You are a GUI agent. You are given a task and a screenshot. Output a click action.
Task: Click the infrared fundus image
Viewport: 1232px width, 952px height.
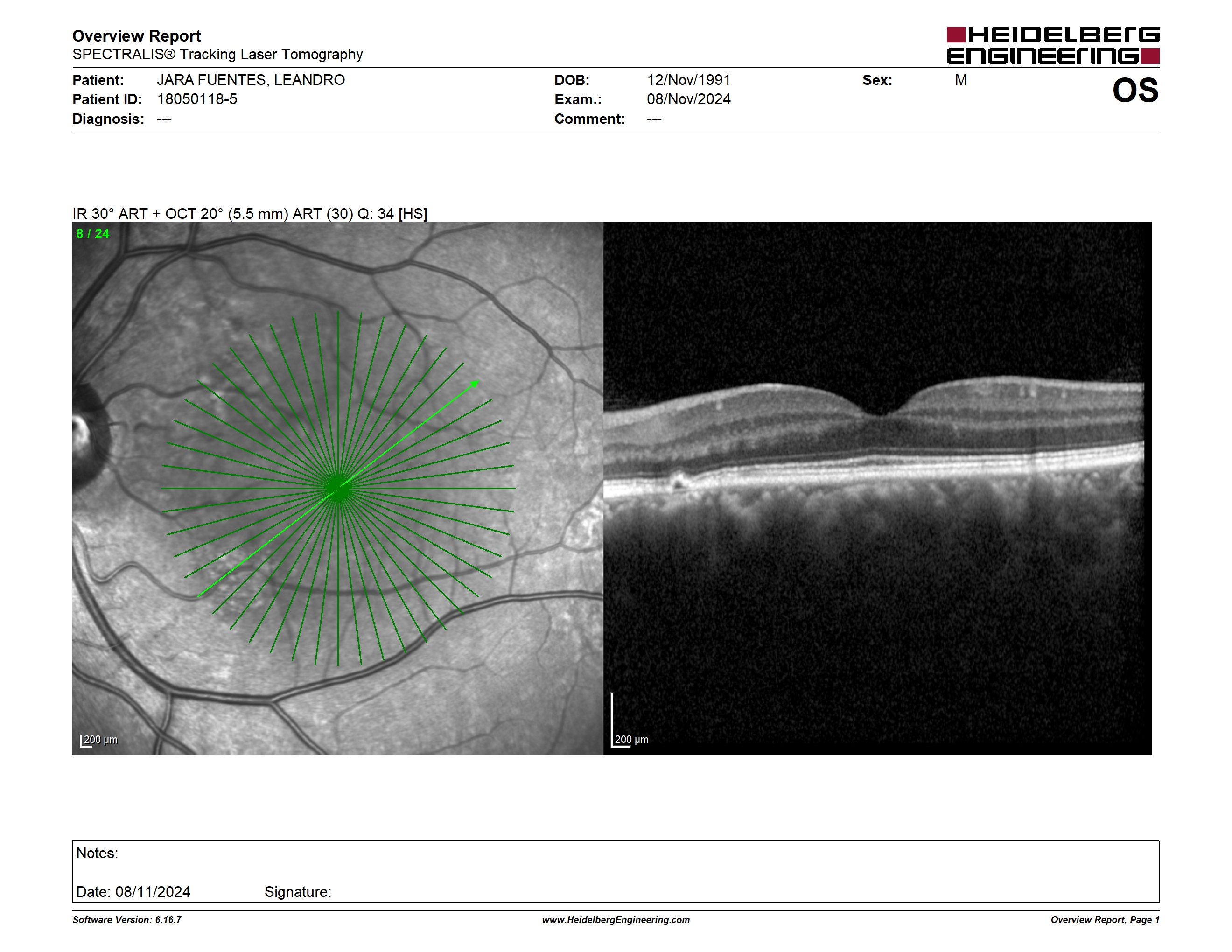click(x=337, y=488)
